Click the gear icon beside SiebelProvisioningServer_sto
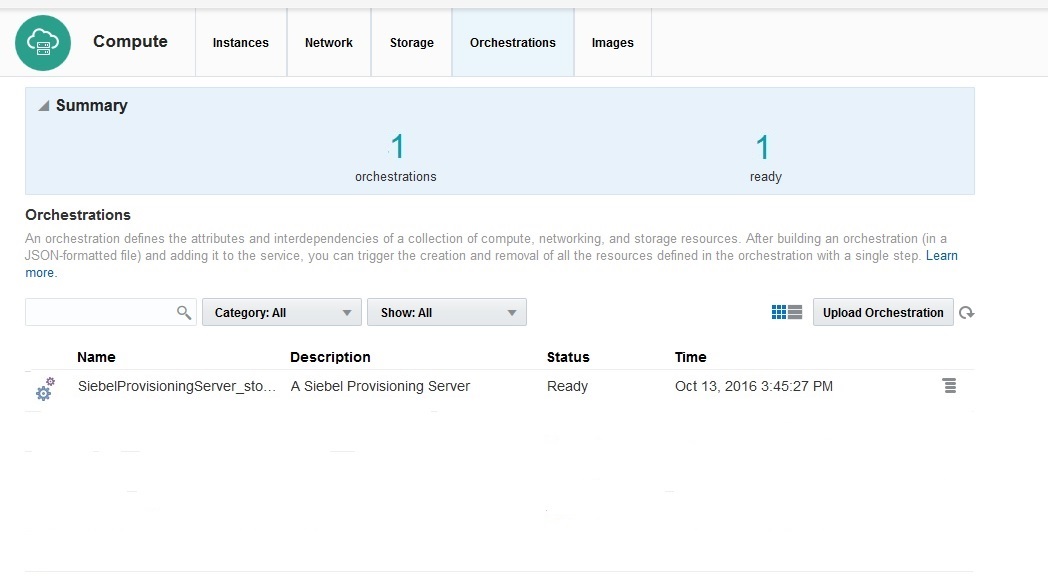Image resolution: width=1048 pixels, height=579 pixels. click(44, 390)
